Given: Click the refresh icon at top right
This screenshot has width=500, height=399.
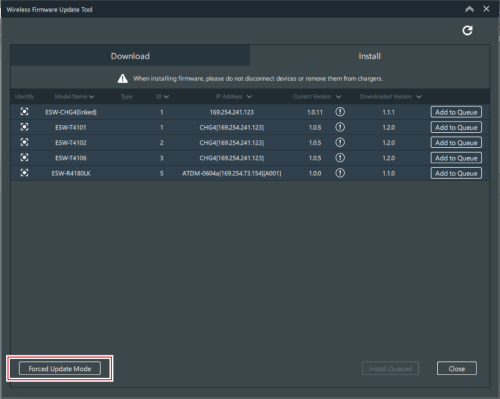Looking at the screenshot, I should (x=467, y=30).
